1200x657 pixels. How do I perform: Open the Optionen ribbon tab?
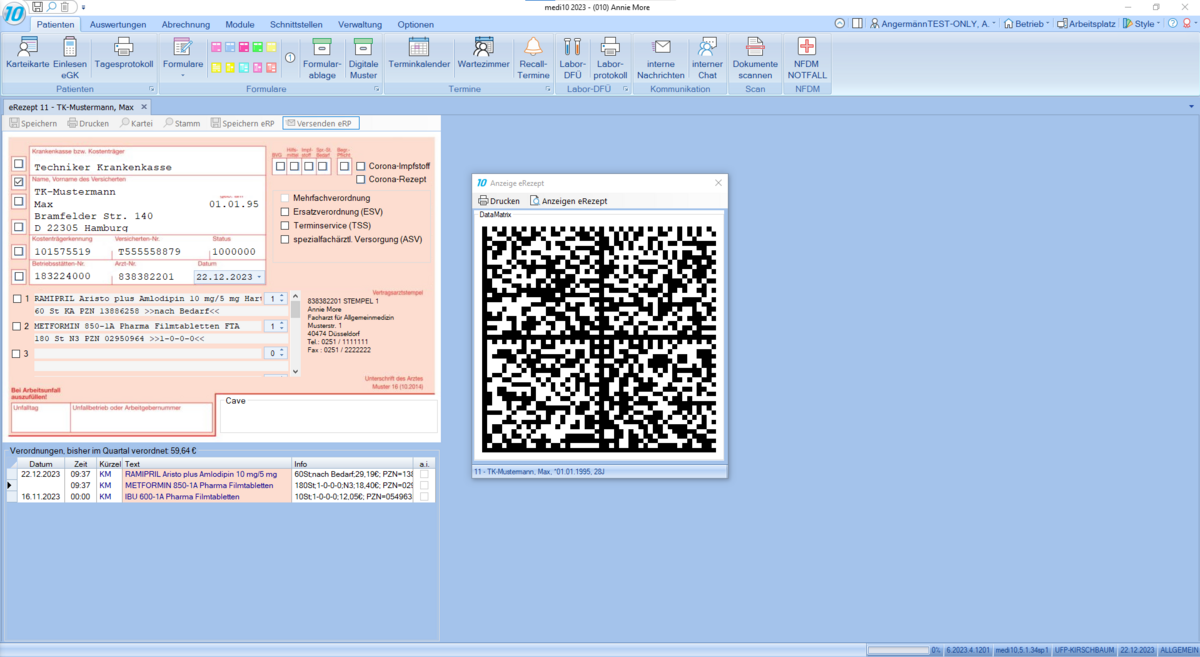point(416,24)
